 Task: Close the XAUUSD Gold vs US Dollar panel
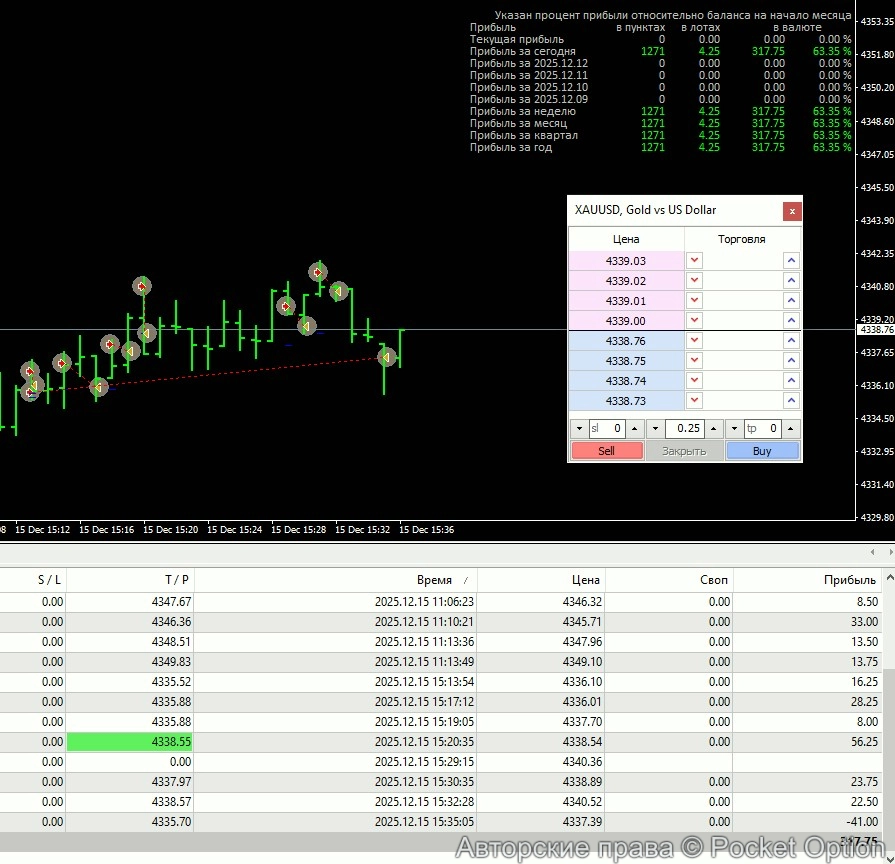791,211
